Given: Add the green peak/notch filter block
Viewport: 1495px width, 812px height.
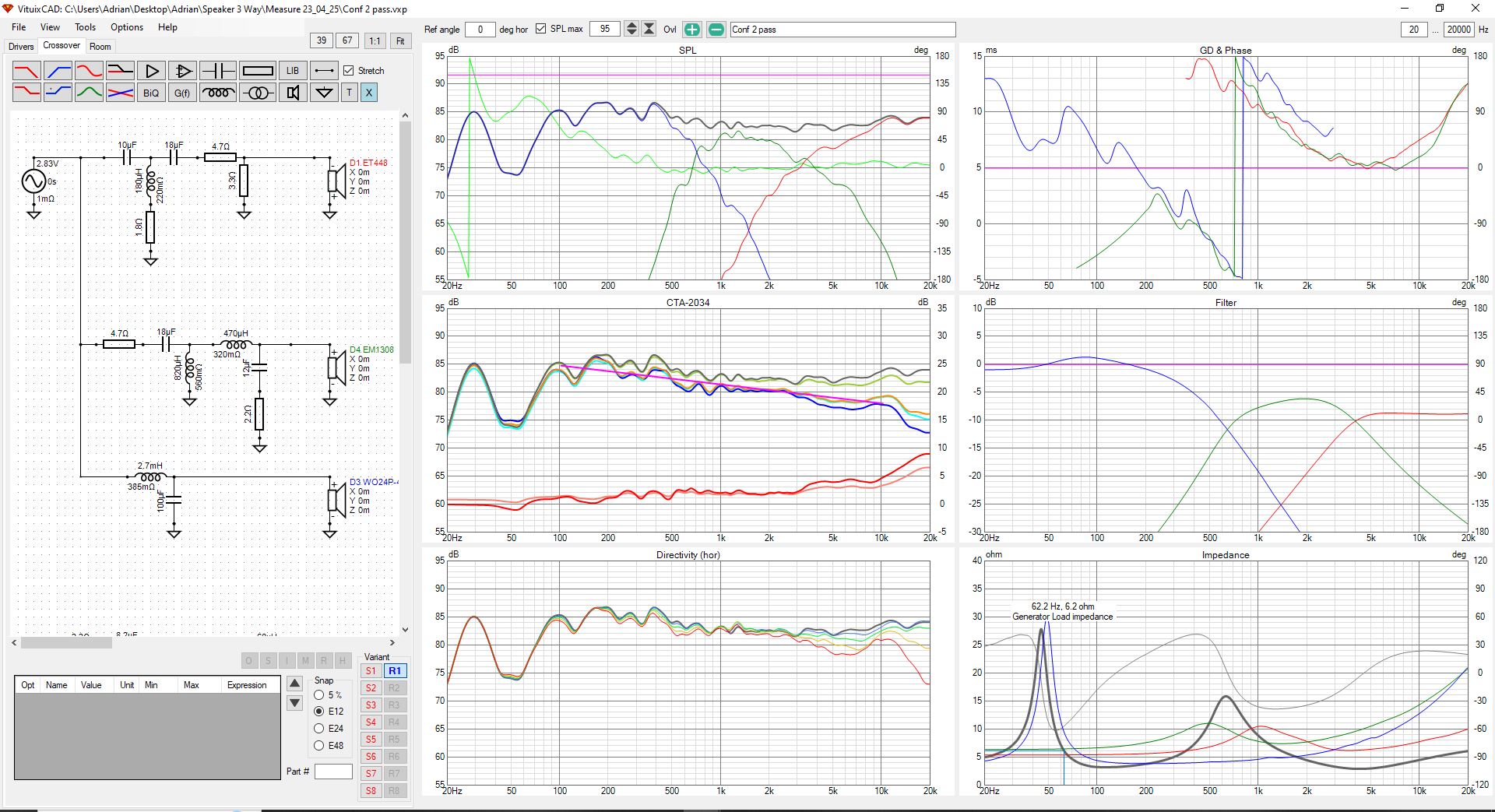Looking at the screenshot, I should (89, 93).
